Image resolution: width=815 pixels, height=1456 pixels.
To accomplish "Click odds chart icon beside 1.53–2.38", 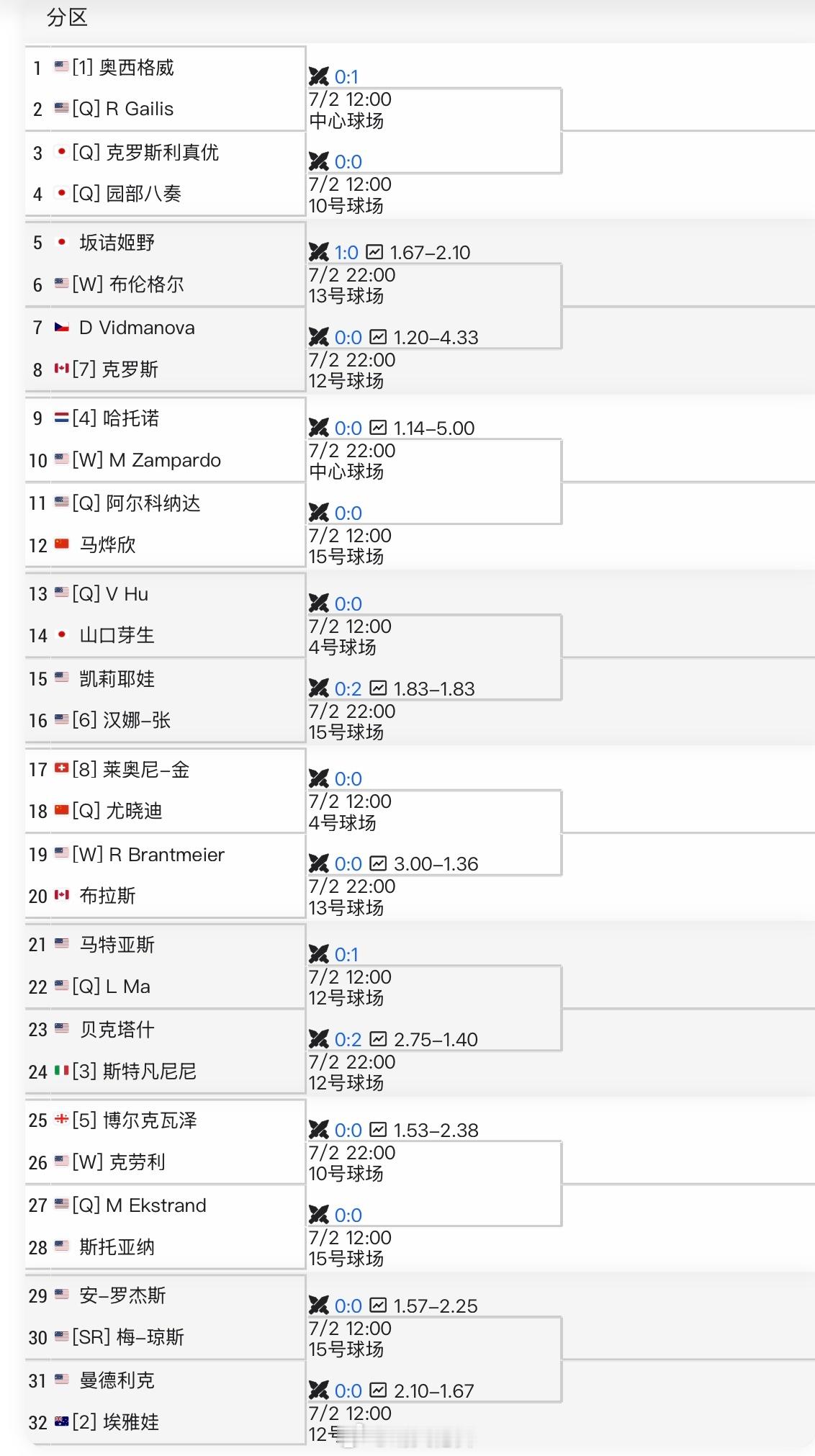I will click(x=378, y=1130).
